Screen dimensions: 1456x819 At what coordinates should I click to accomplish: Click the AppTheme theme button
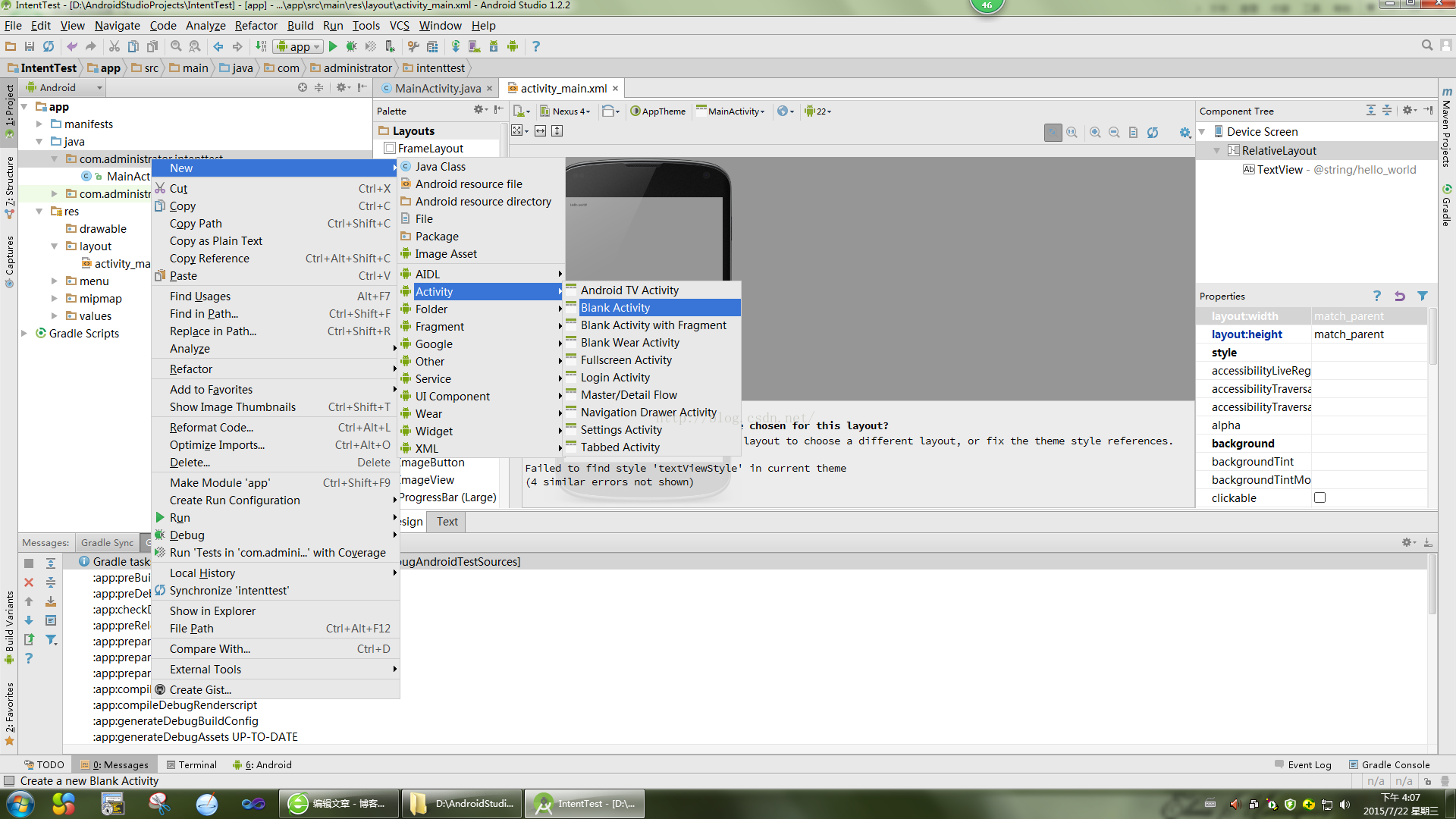pyautogui.click(x=657, y=111)
